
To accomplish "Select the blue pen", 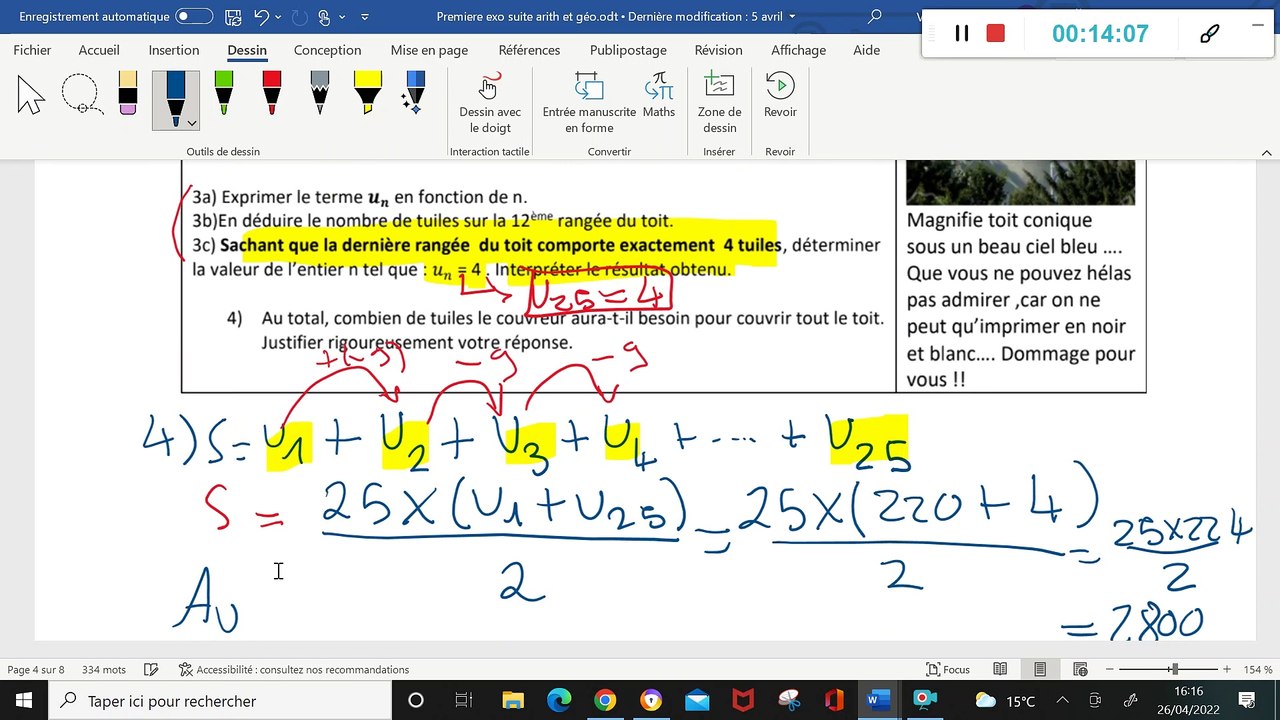I will (175, 98).
